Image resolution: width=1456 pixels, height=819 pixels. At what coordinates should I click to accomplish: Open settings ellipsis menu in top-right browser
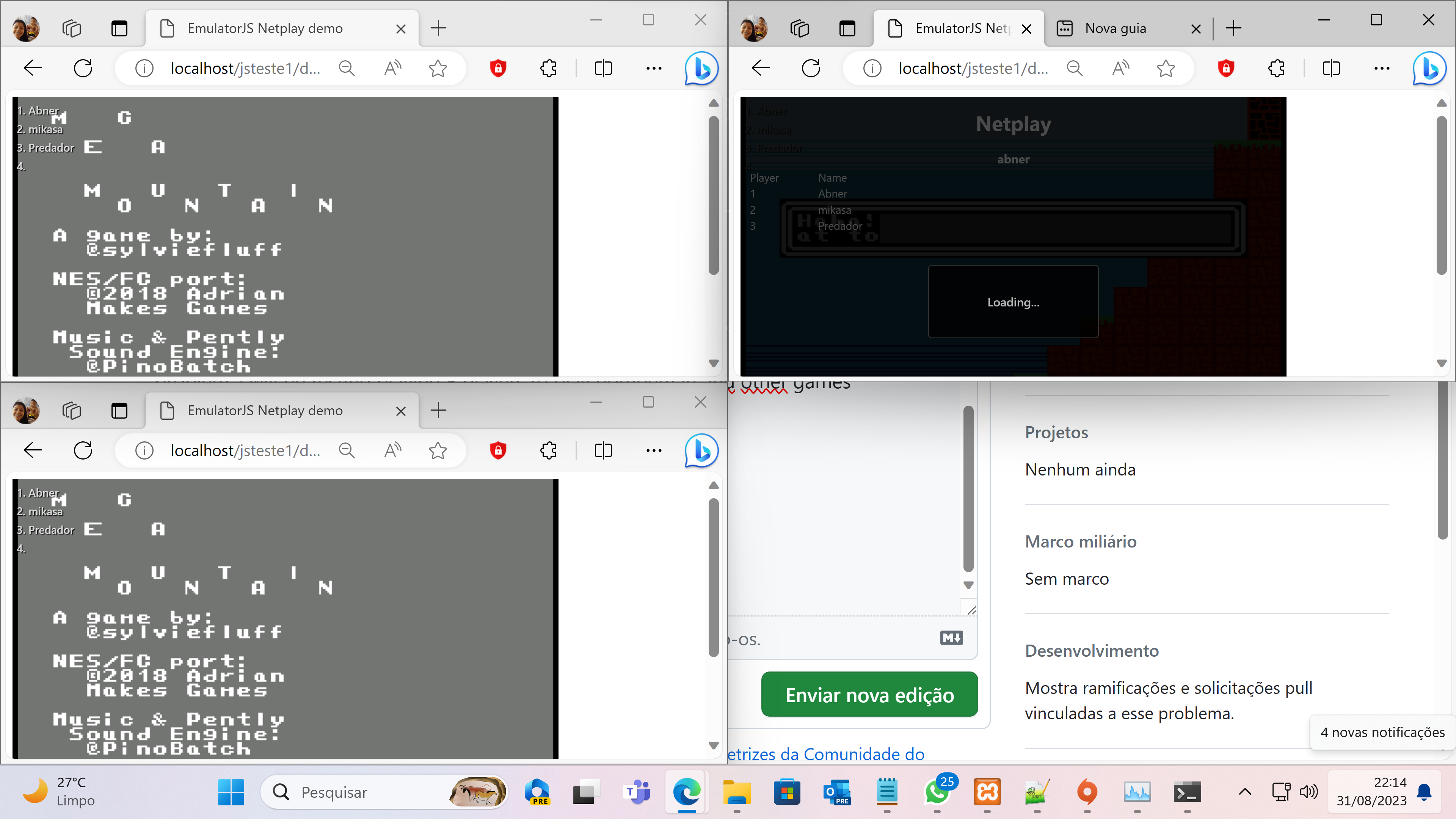click(1381, 68)
